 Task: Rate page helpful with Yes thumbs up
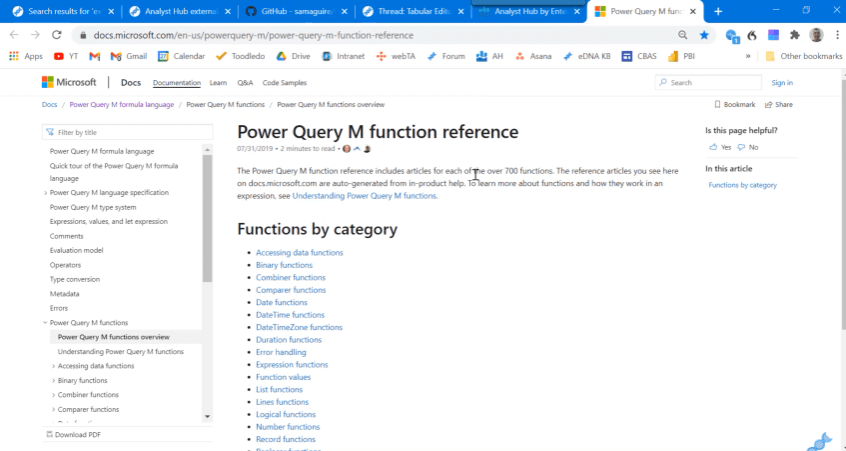720,147
